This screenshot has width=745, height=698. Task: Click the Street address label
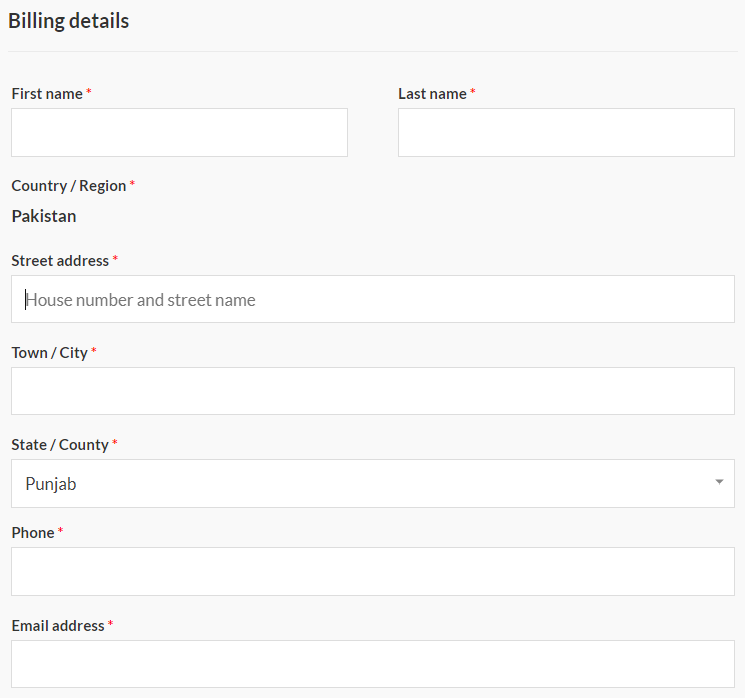[60, 261]
